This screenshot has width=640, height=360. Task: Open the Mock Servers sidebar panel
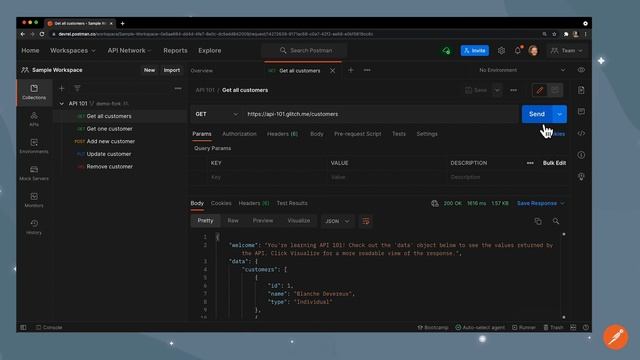pyautogui.click(x=34, y=173)
